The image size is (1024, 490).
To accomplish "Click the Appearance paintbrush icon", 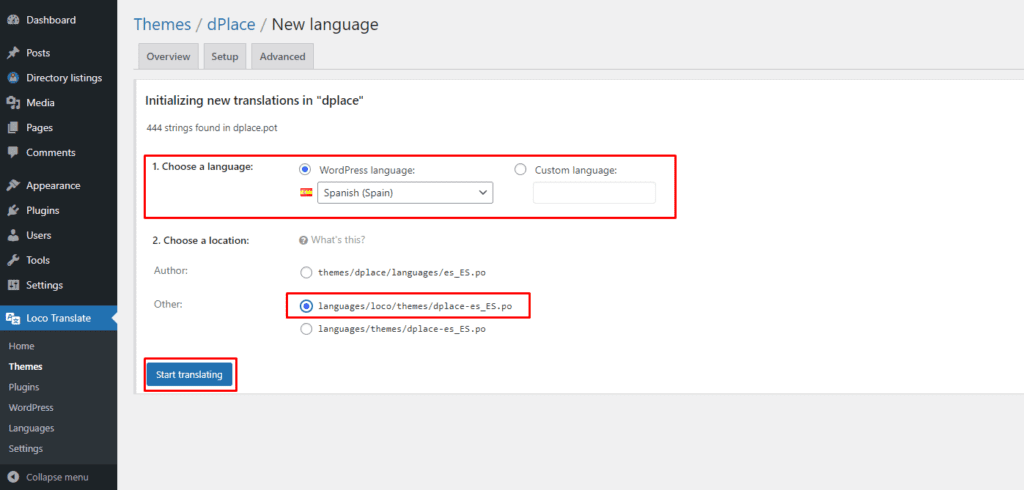I will pos(12,186).
